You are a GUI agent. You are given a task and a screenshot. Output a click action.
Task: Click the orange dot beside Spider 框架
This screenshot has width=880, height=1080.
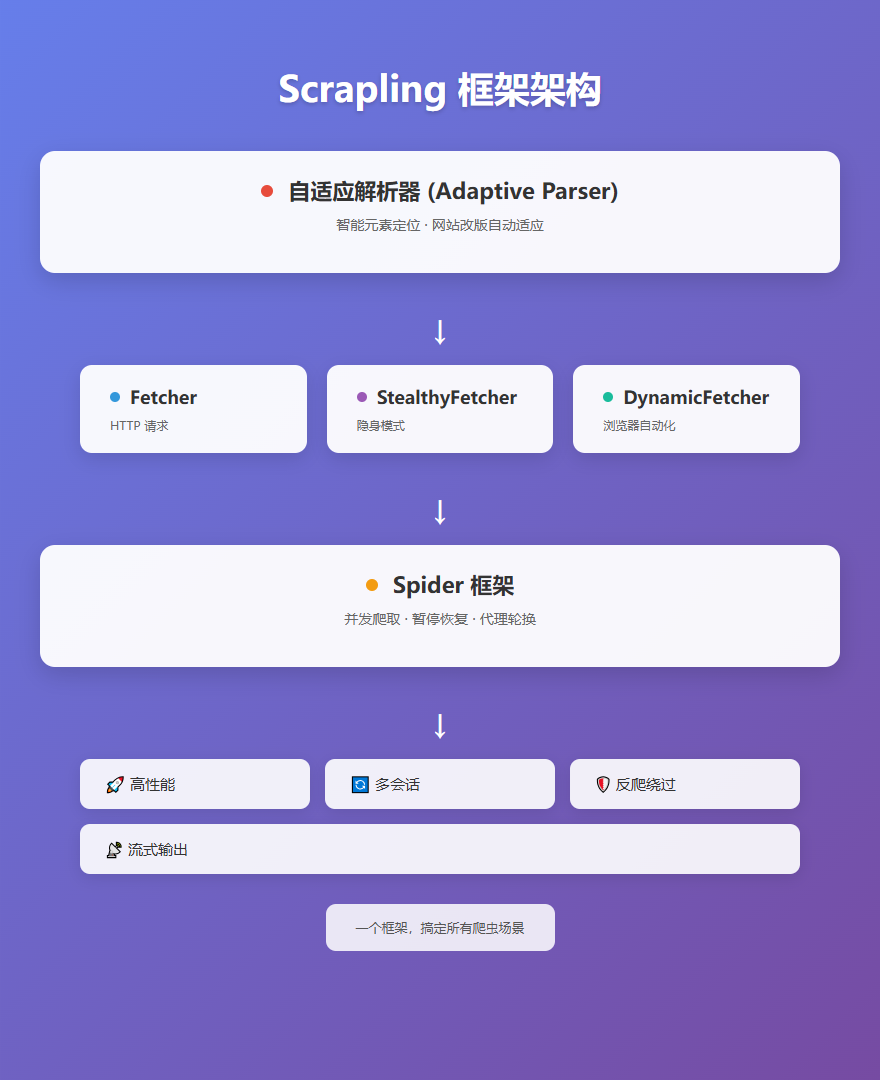point(372,585)
